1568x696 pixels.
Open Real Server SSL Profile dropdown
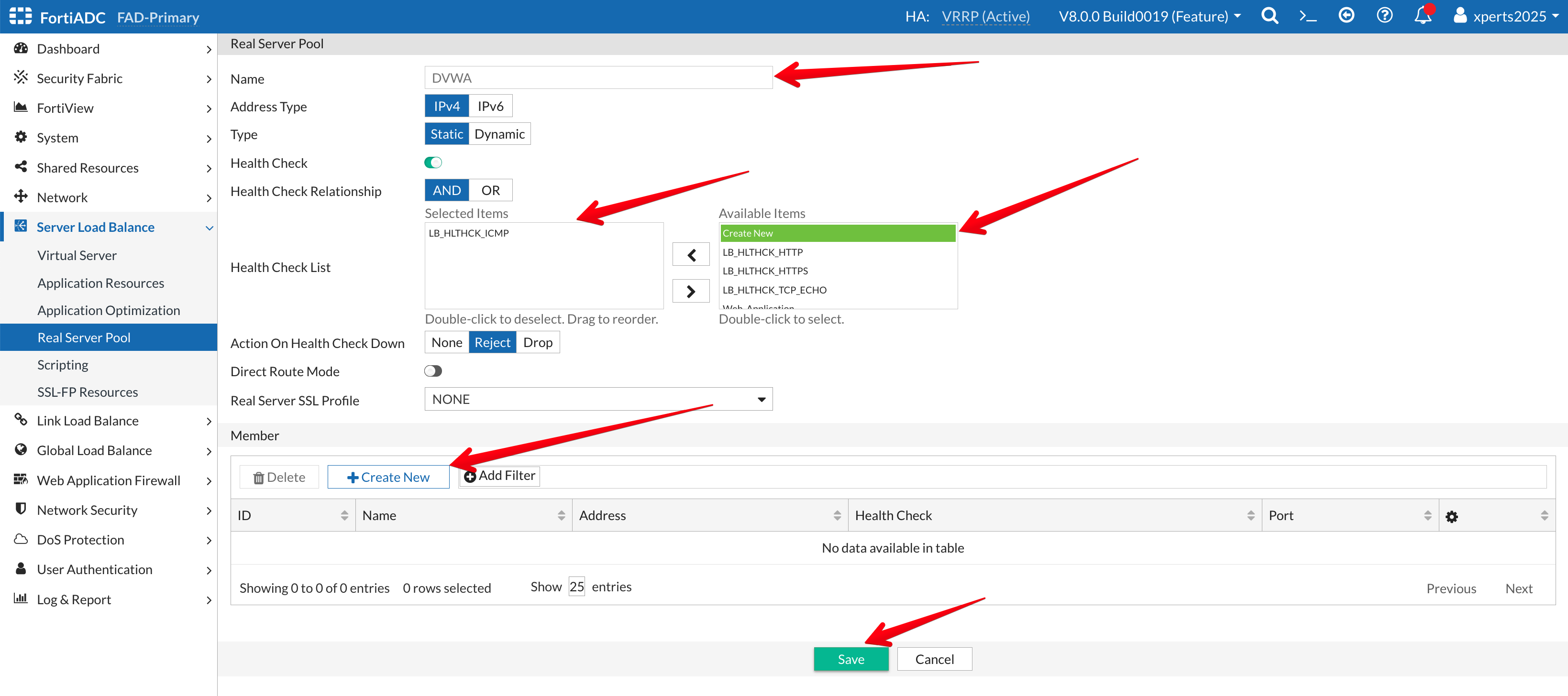(x=598, y=399)
